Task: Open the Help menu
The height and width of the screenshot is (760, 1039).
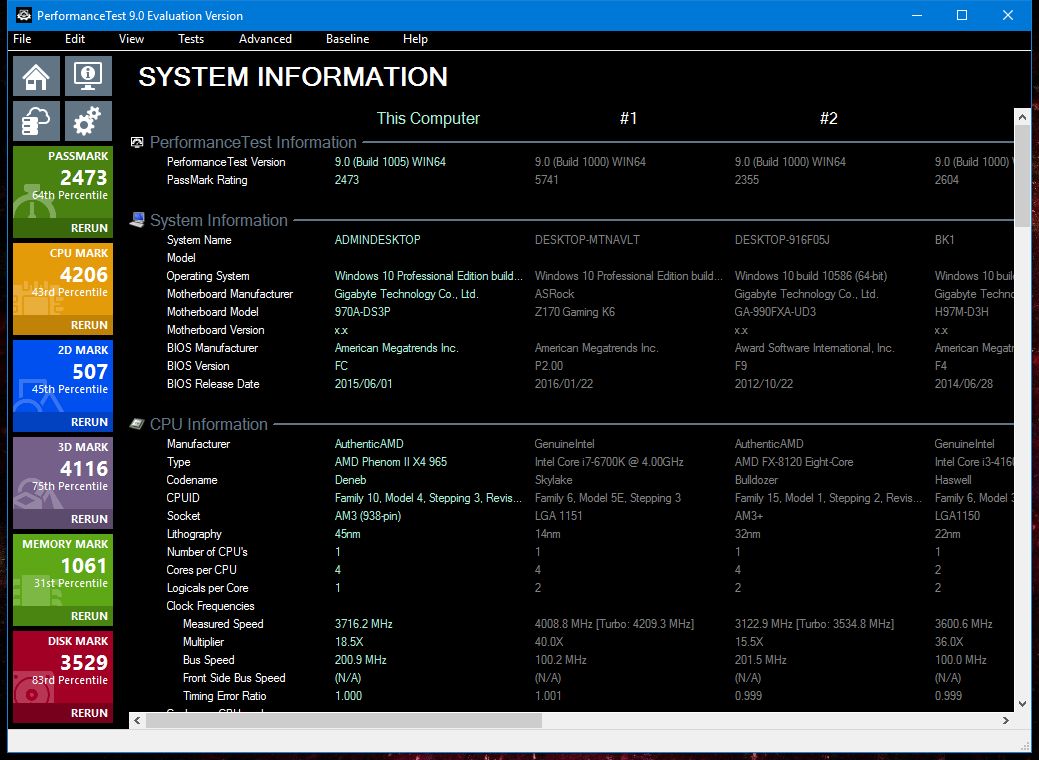Action: coord(415,39)
